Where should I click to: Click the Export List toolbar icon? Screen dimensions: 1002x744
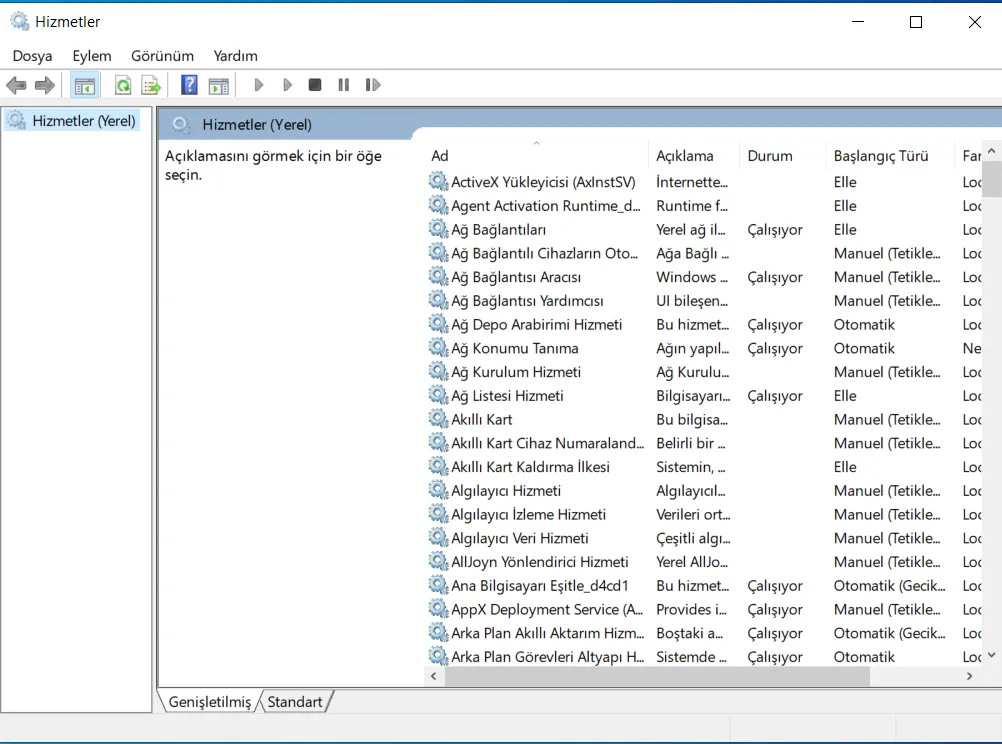151,85
